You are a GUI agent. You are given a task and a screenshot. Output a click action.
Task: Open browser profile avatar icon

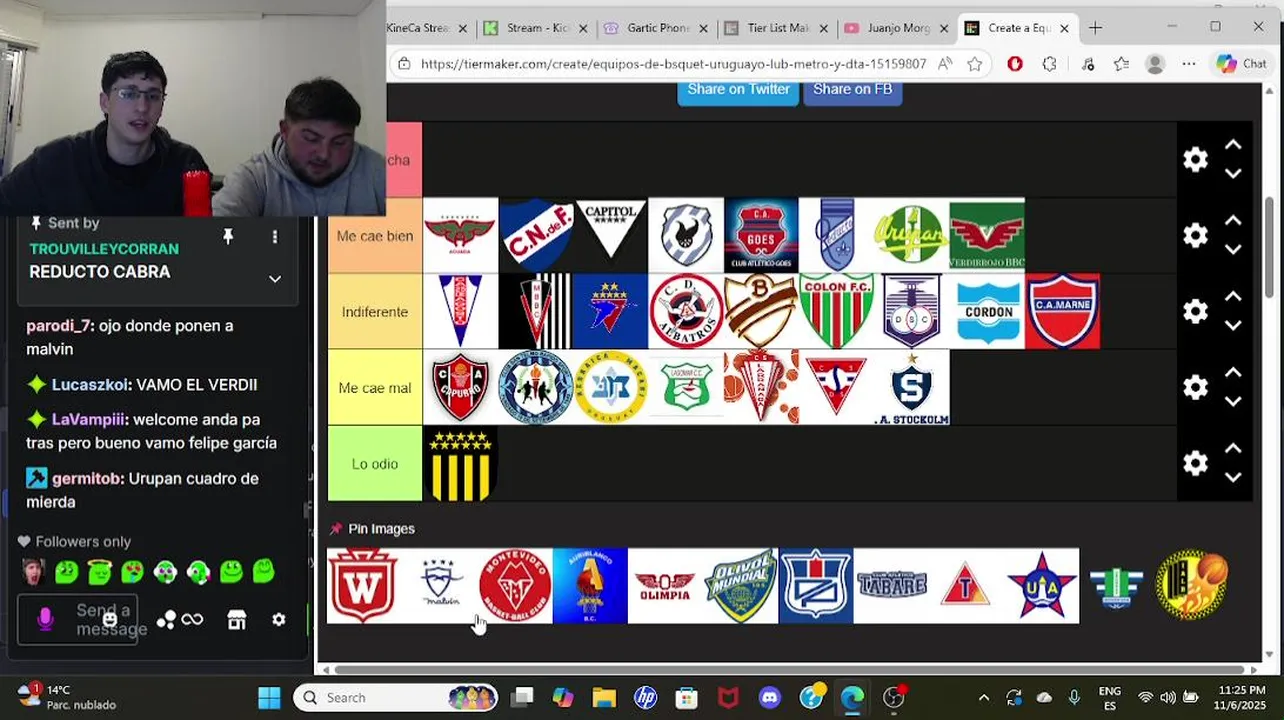click(1155, 64)
